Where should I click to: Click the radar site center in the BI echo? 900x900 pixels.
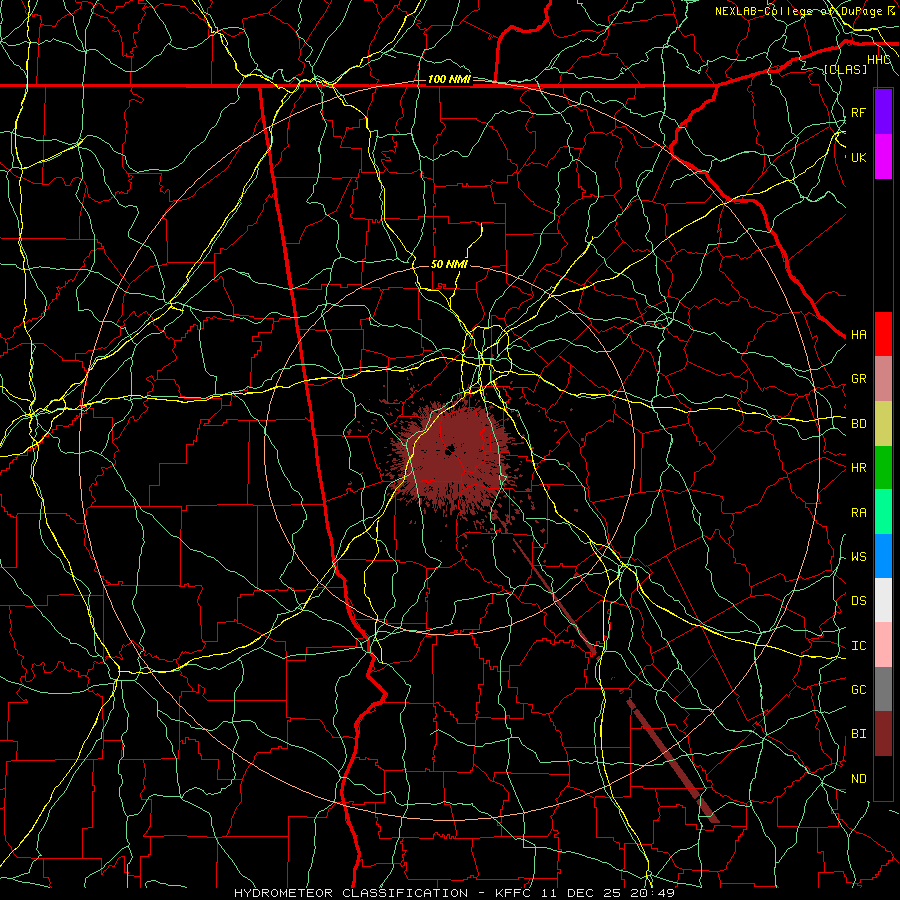[449, 451]
